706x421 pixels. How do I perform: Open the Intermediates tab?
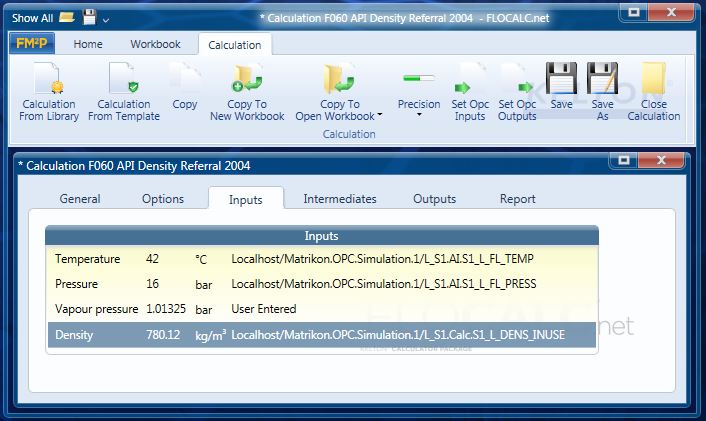(x=340, y=199)
